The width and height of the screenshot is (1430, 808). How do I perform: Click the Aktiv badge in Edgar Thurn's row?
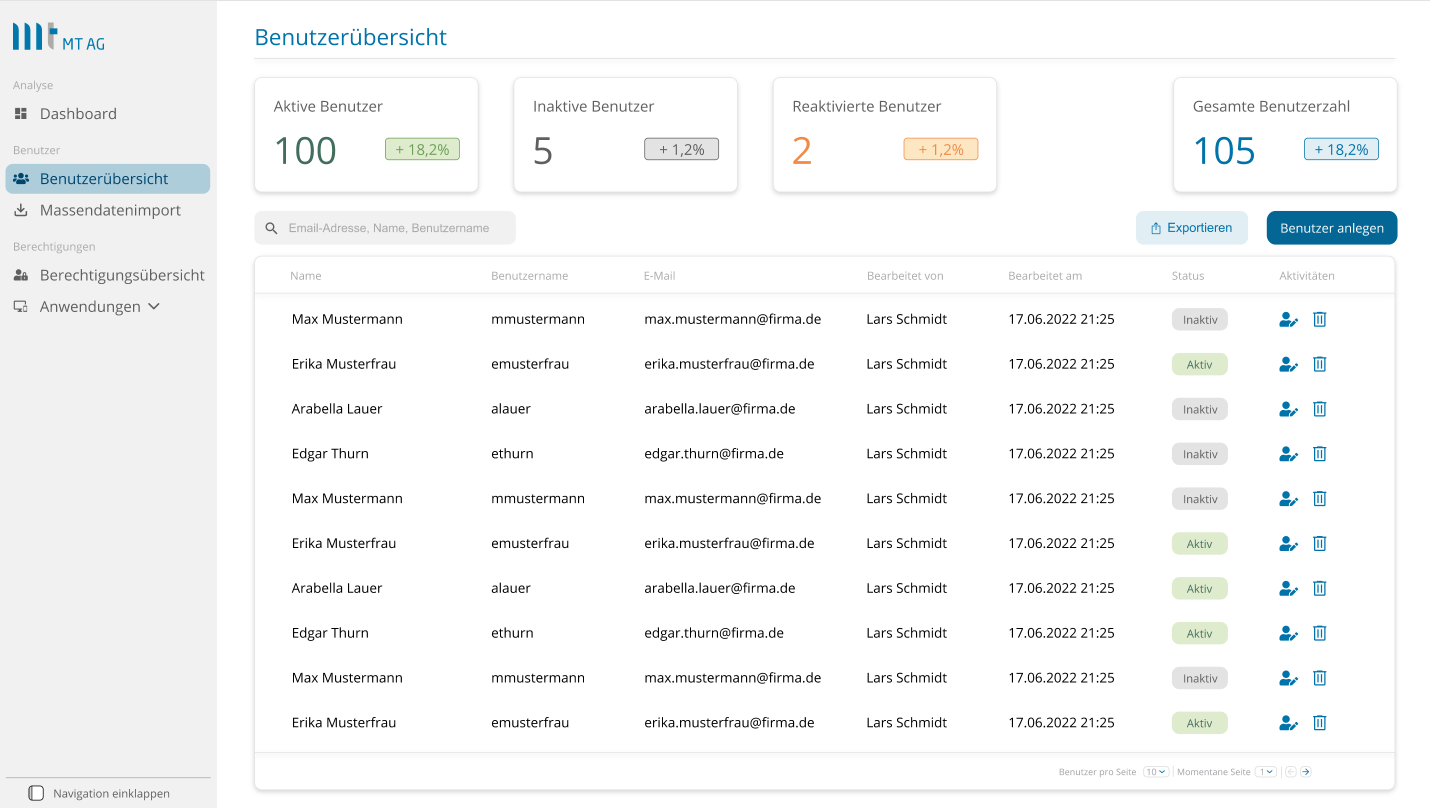[x=1200, y=634]
